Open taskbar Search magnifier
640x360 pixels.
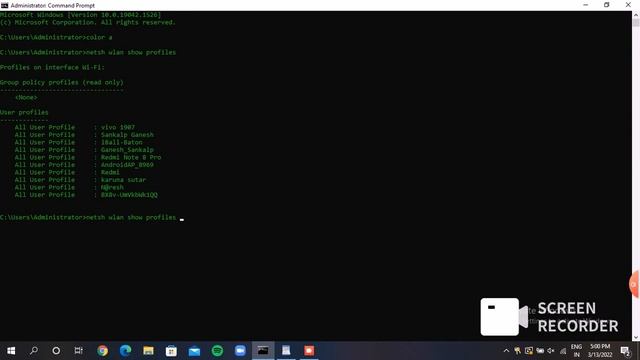pos(34,351)
